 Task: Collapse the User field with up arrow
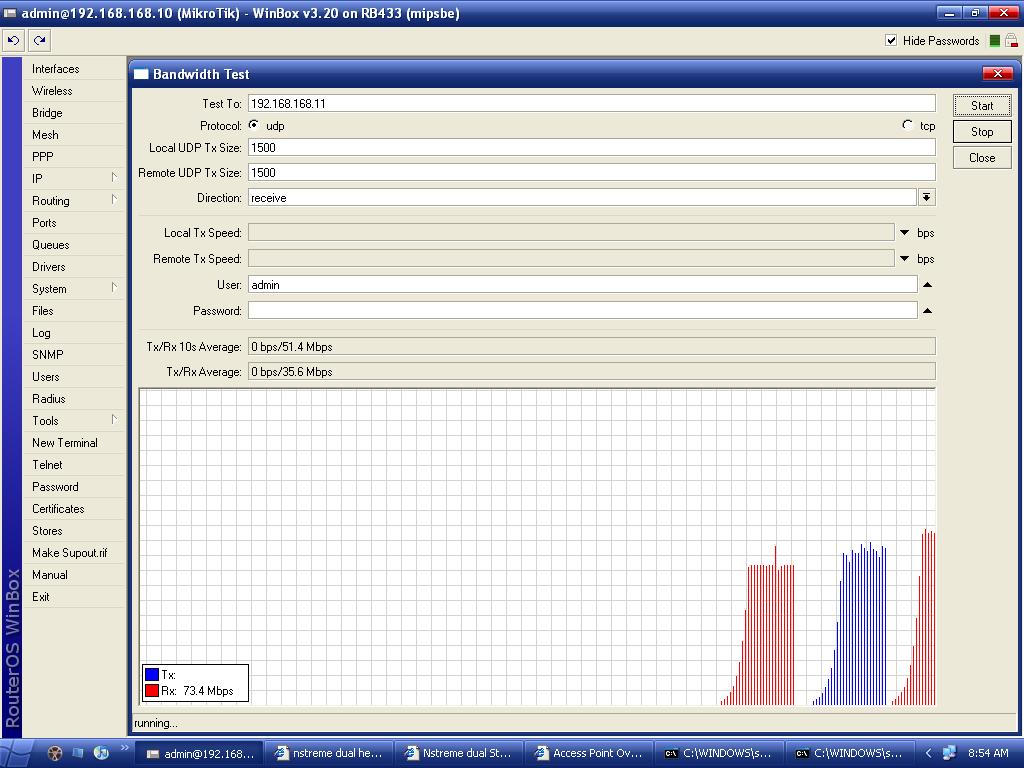927,285
